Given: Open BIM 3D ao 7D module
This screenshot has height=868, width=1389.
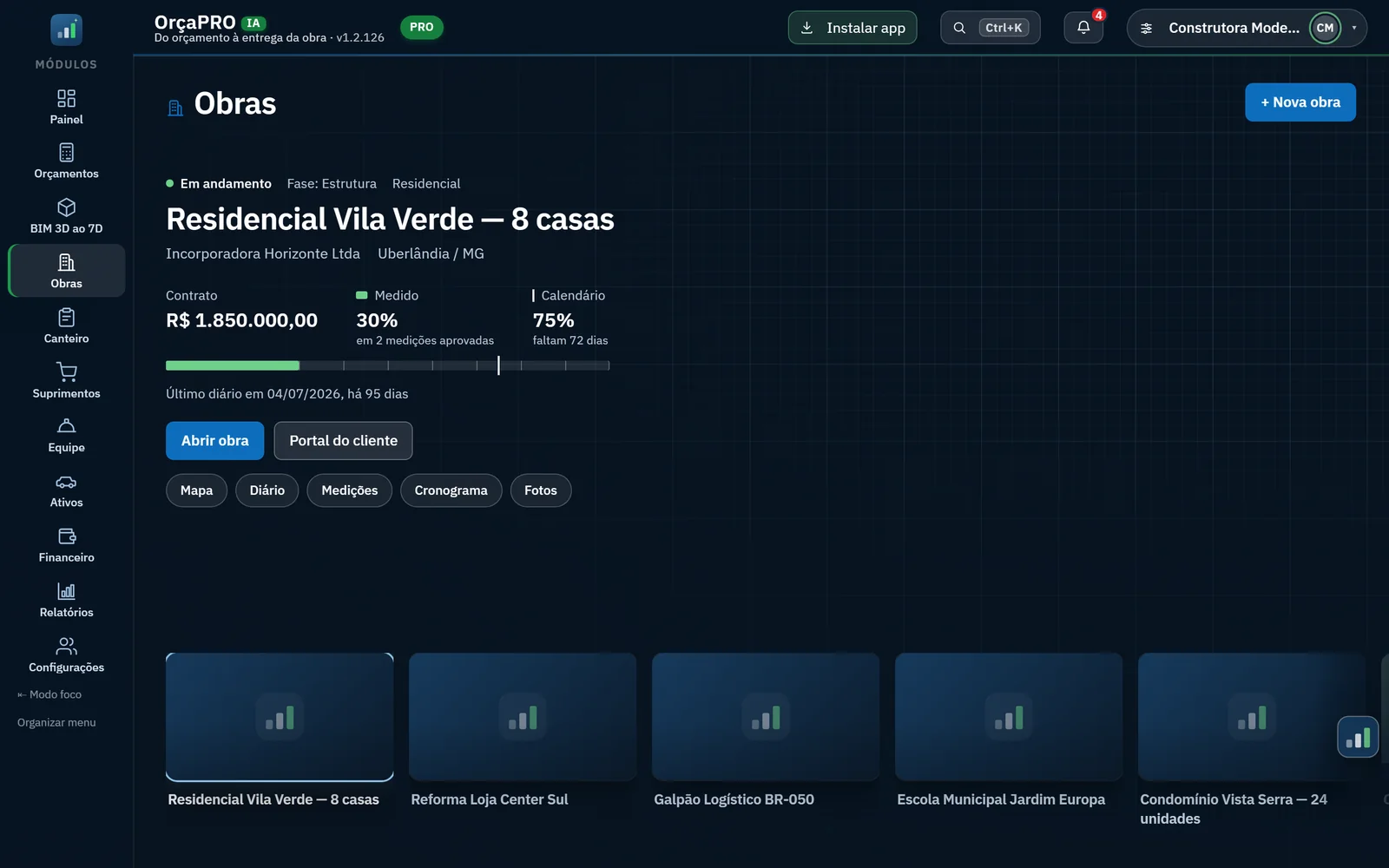Looking at the screenshot, I should [66, 216].
